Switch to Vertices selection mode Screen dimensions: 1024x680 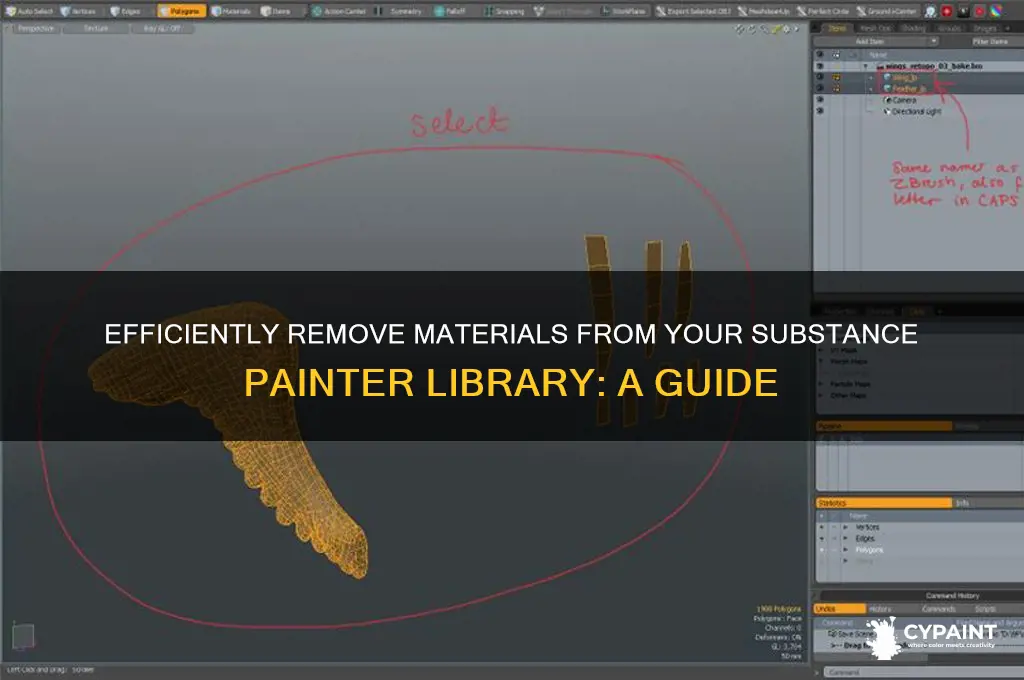tap(78, 11)
